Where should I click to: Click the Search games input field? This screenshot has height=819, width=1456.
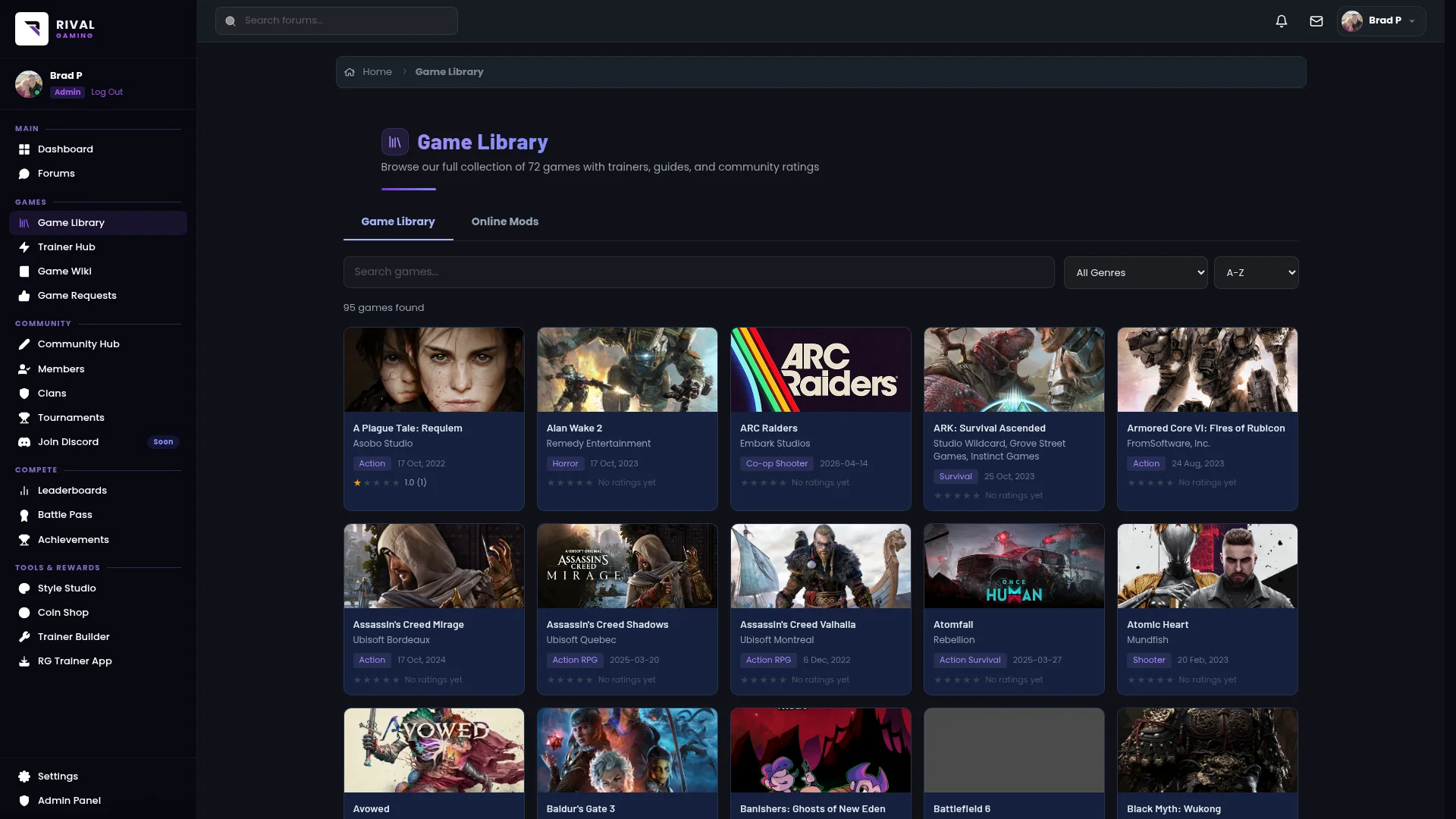point(698,272)
